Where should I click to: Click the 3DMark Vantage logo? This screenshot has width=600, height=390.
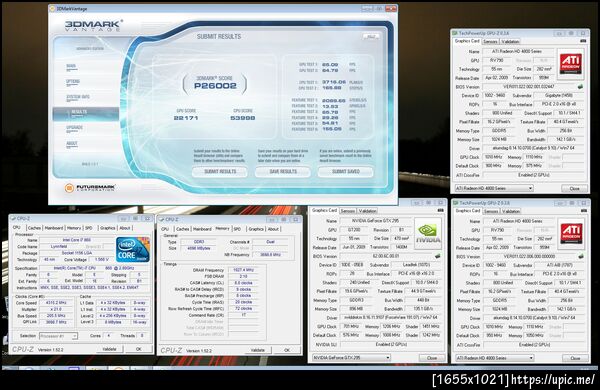[x=94, y=25]
